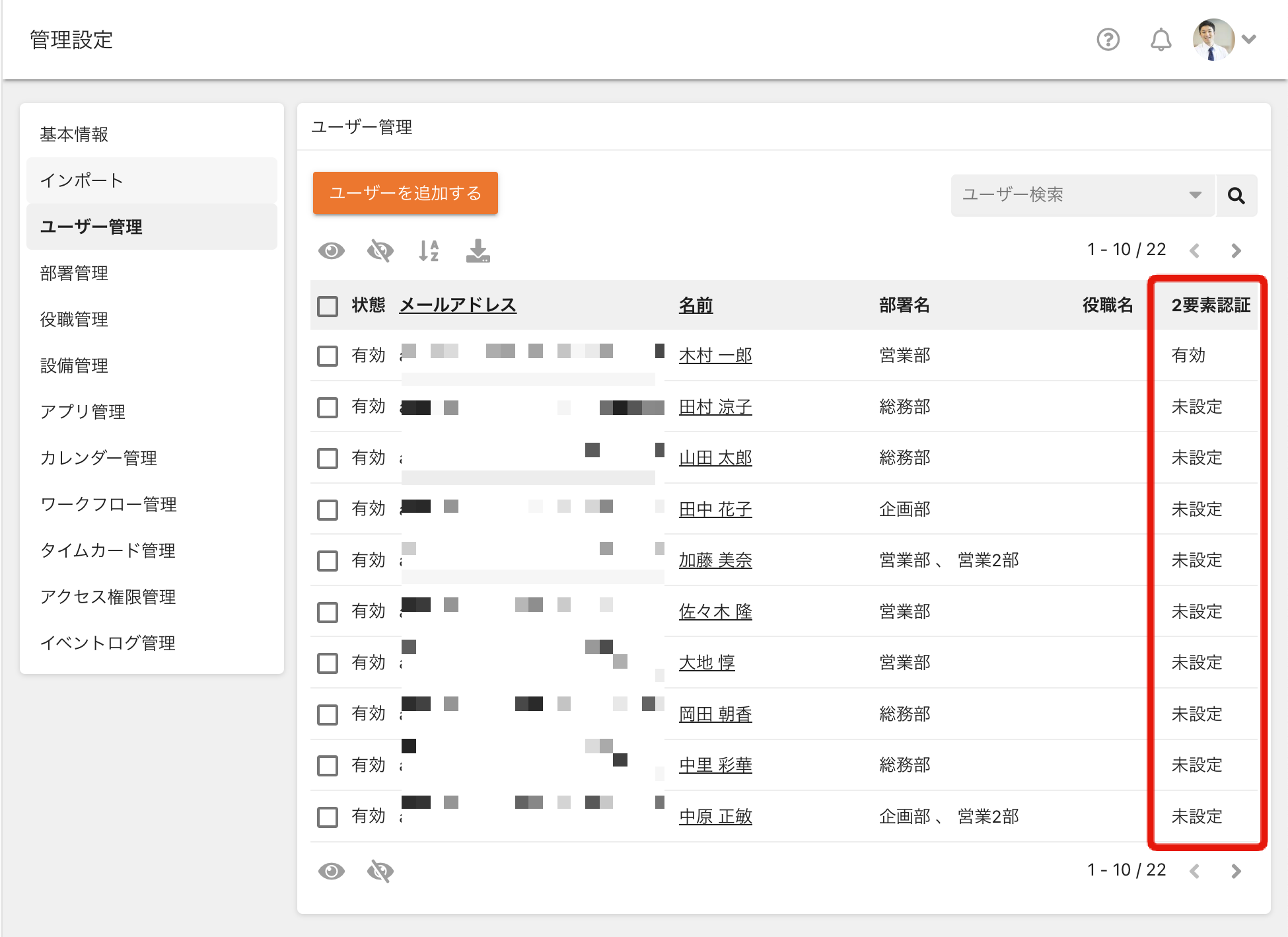This screenshot has width=1288, height=937.
Task: Tick the checkbox for 中里 彩華
Action: point(328,765)
